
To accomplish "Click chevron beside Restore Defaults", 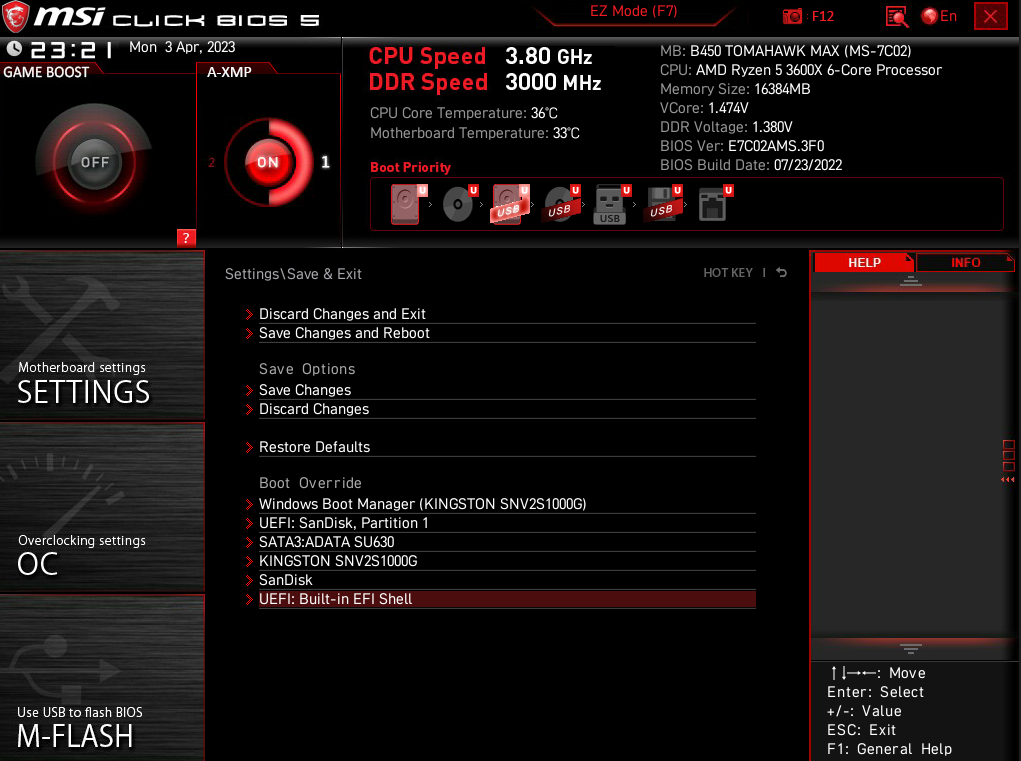I will coord(249,447).
